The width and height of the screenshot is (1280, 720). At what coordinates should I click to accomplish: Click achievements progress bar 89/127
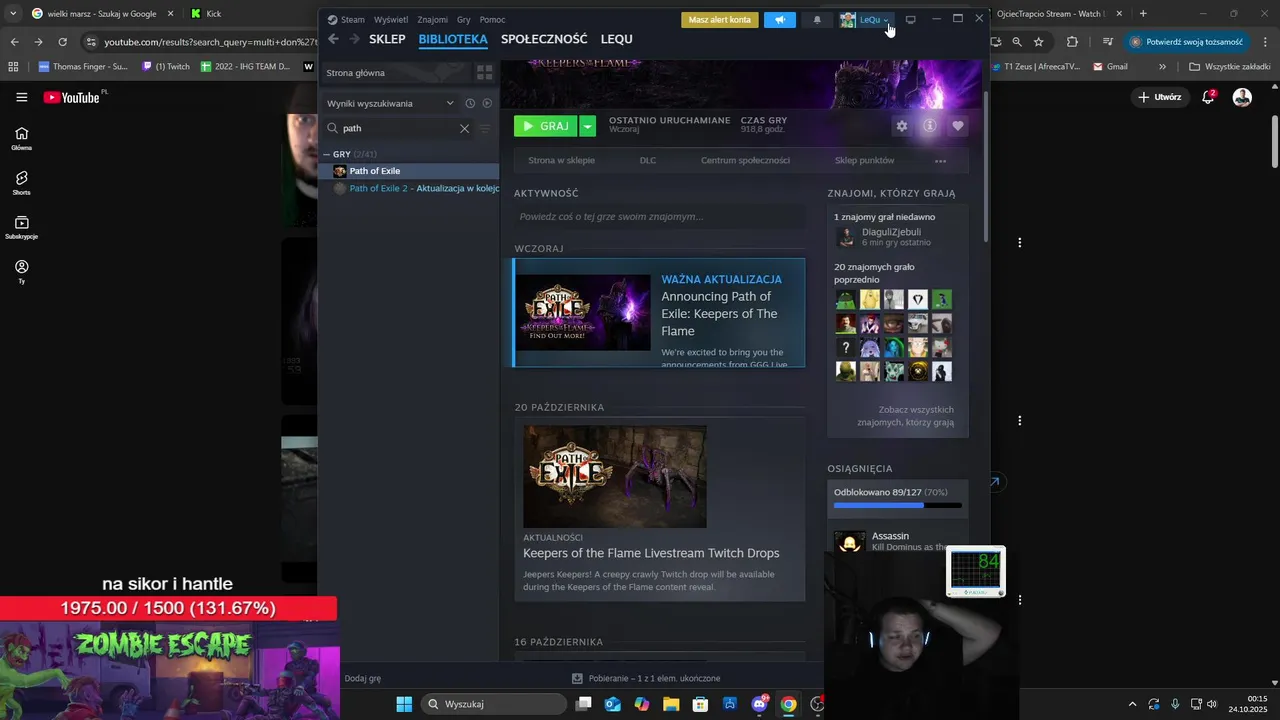click(x=898, y=505)
